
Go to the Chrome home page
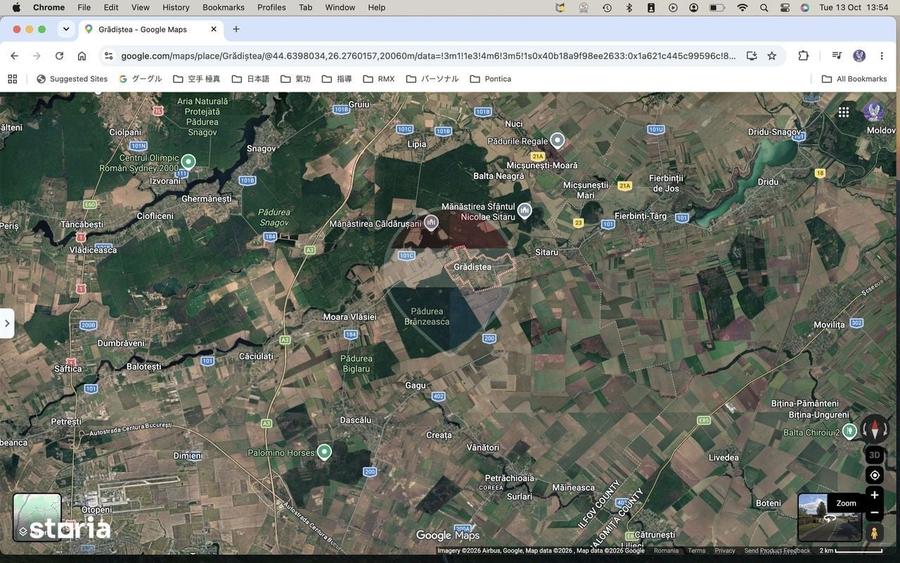click(x=82, y=56)
